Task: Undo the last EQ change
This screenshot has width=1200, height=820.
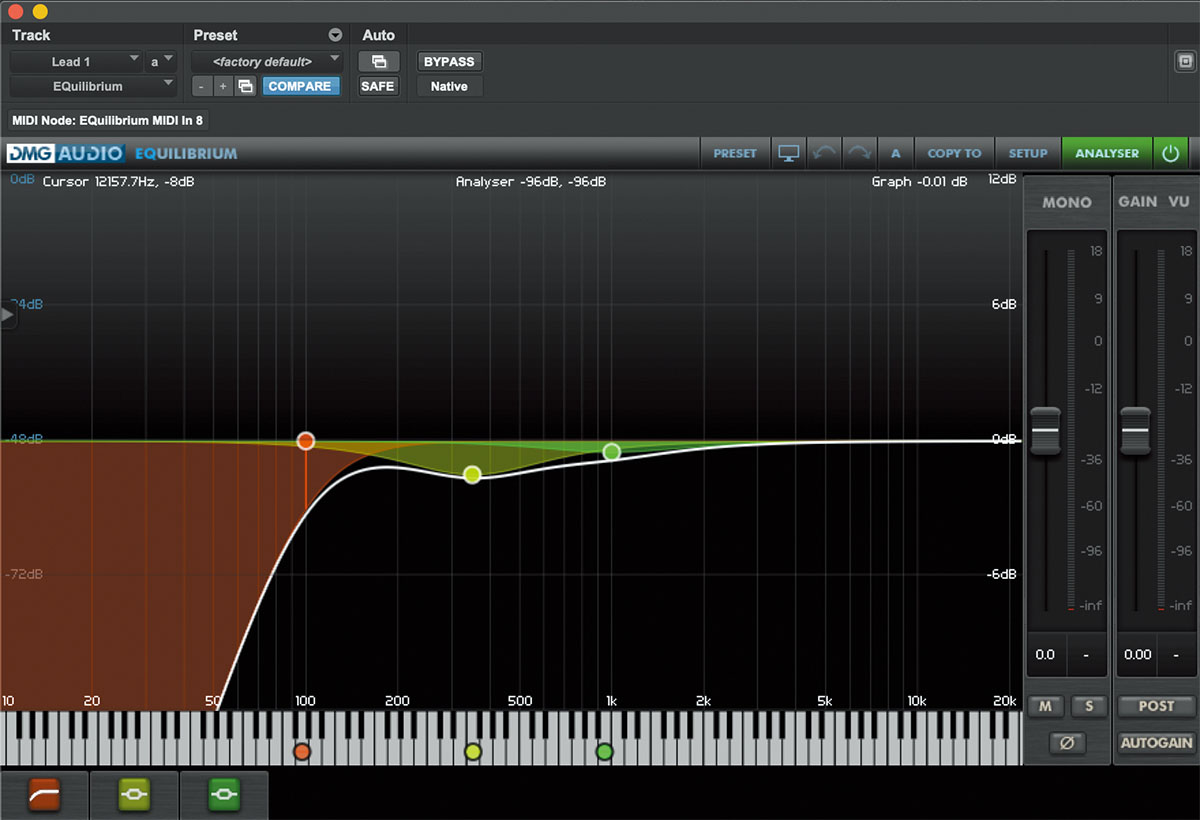Action: 826,154
